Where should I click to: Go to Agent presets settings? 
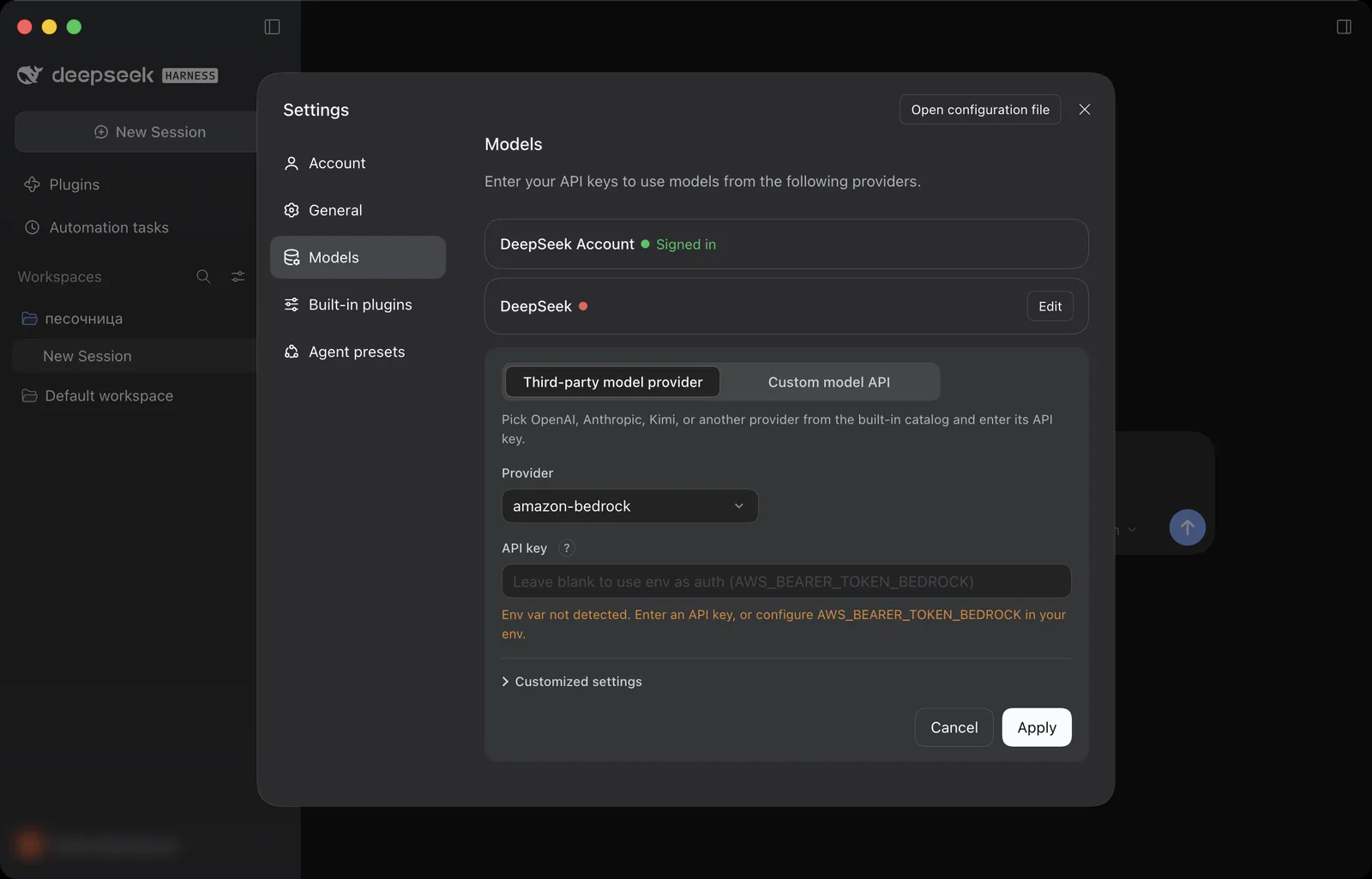tap(357, 352)
